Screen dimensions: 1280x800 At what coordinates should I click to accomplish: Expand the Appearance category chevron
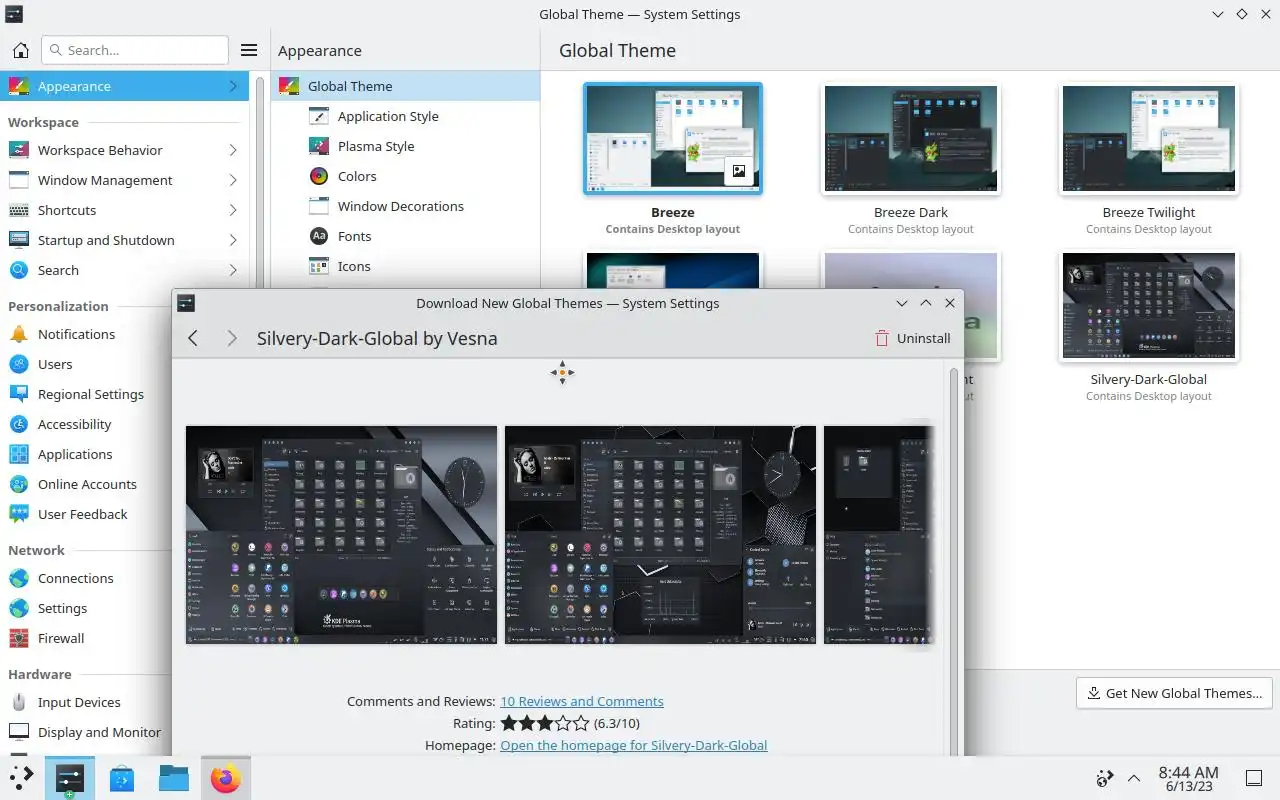coord(233,86)
